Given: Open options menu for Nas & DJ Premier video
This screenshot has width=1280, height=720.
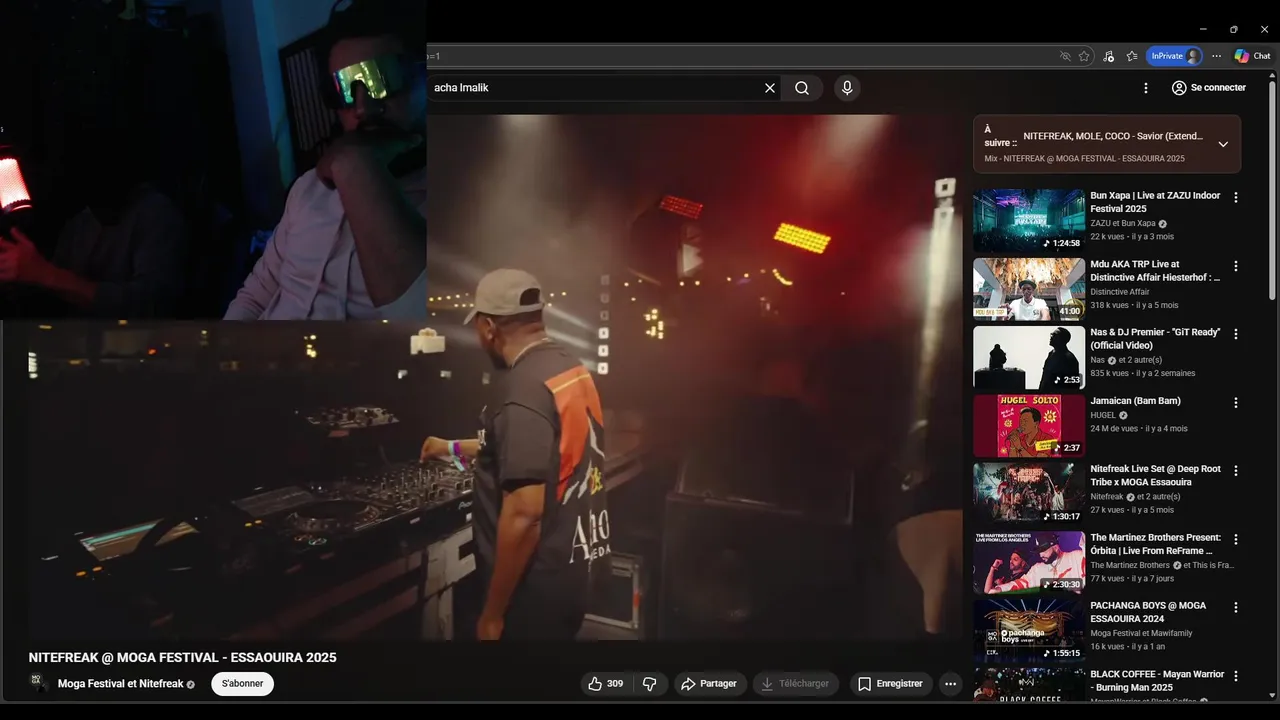Looking at the screenshot, I should pyautogui.click(x=1235, y=334).
